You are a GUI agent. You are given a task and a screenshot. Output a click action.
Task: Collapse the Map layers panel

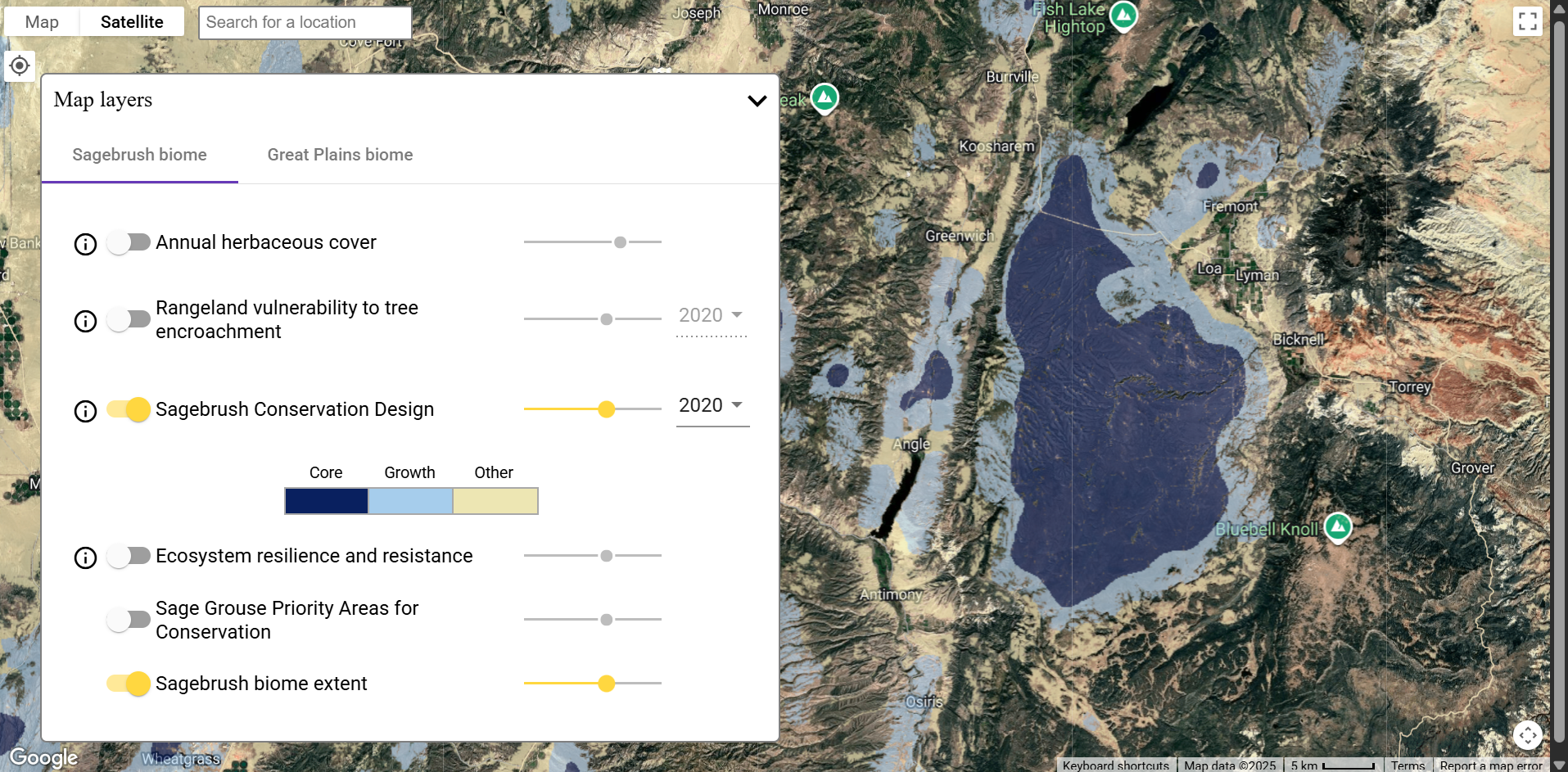[757, 101]
